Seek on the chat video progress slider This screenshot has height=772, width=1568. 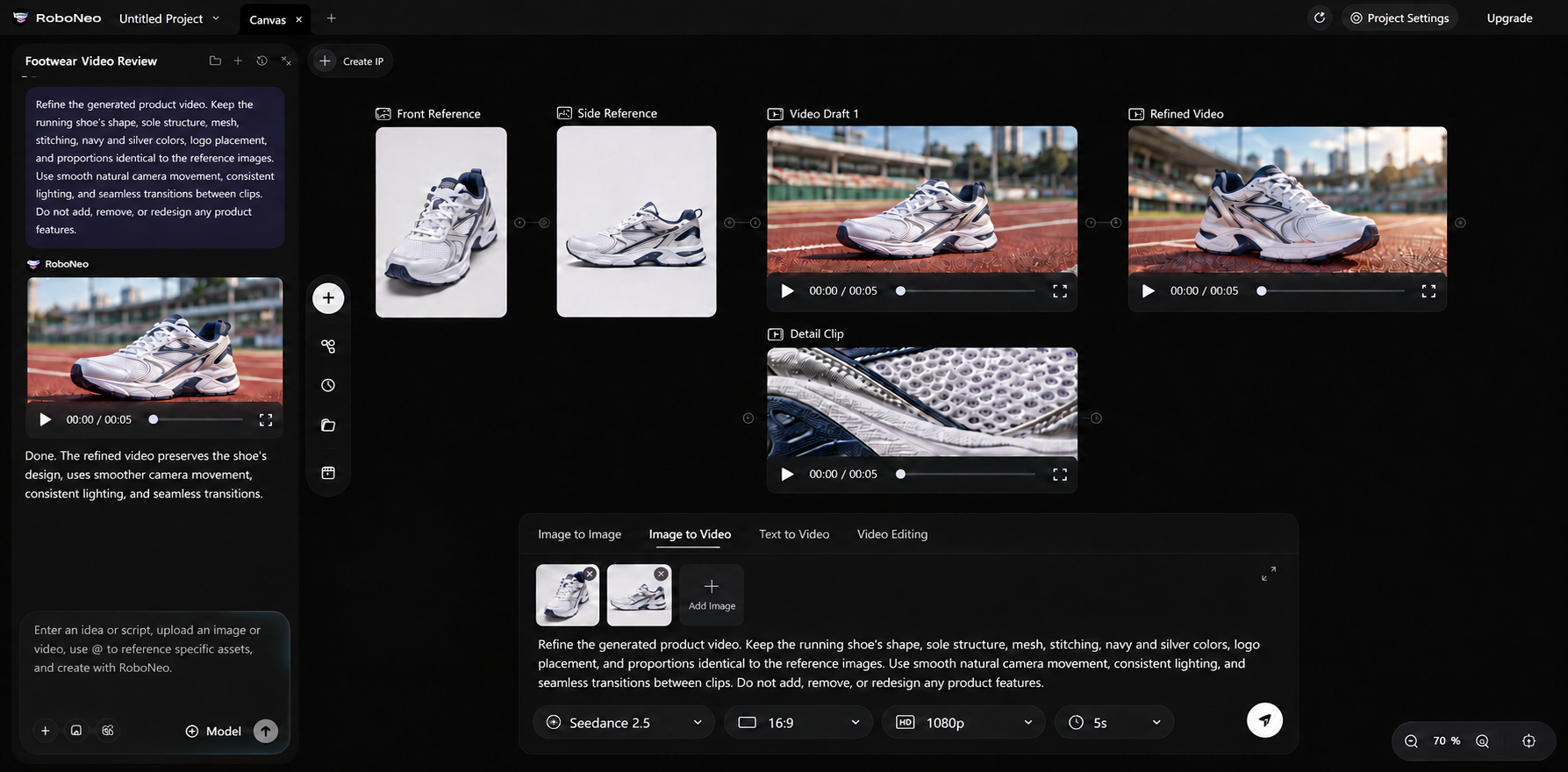(196, 420)
